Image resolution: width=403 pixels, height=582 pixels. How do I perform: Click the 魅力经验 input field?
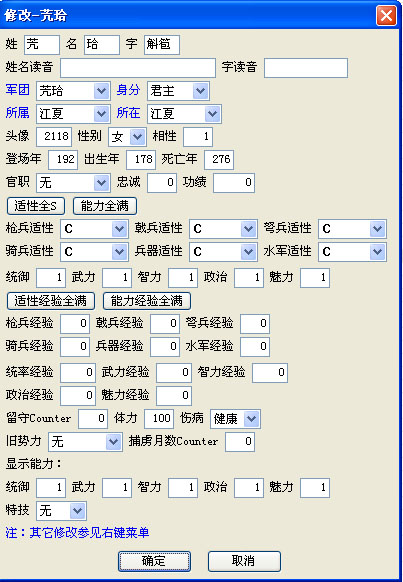tap(174, 396)
